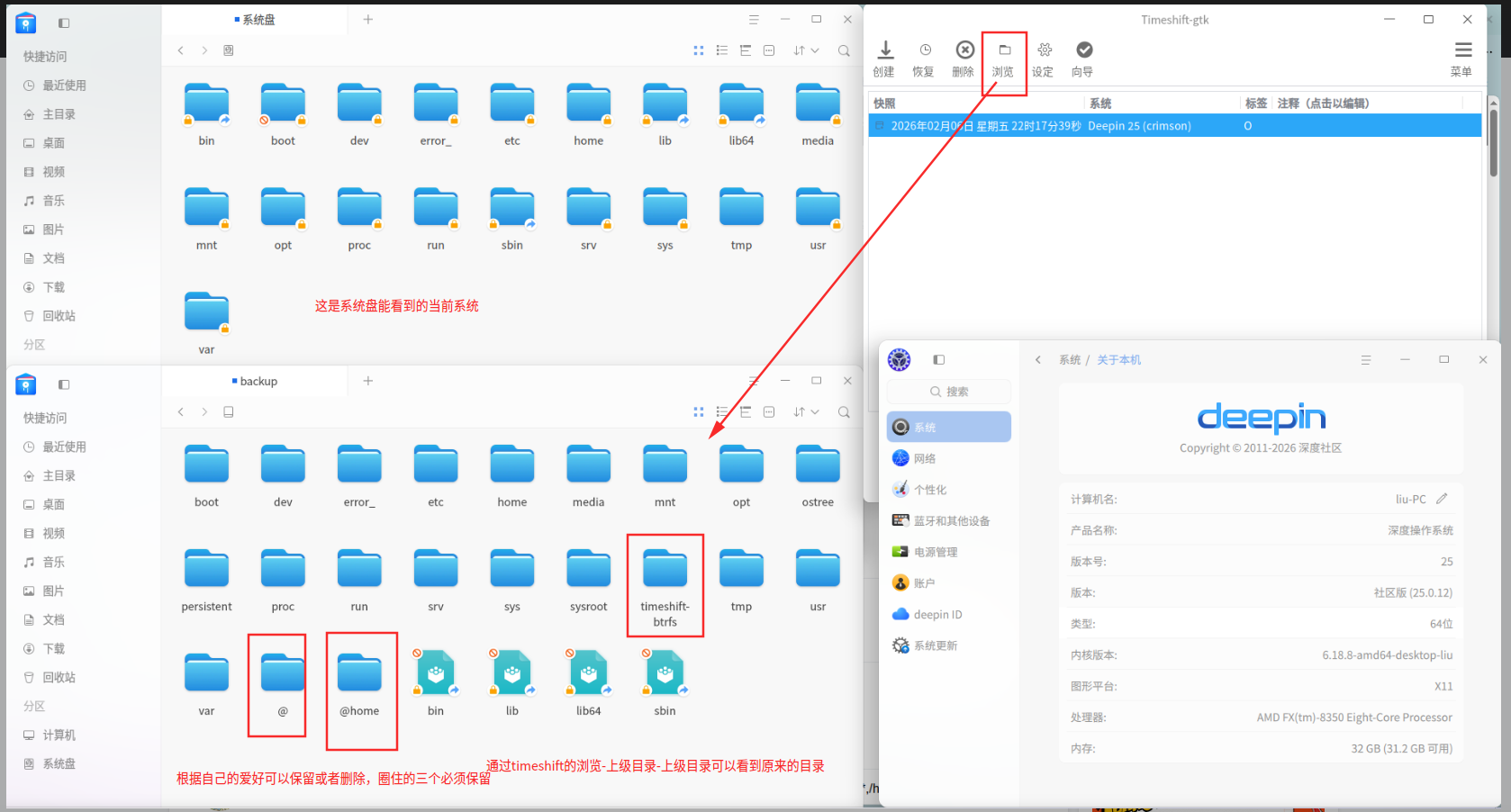Select the @ folder in backup window

point(283,685)
